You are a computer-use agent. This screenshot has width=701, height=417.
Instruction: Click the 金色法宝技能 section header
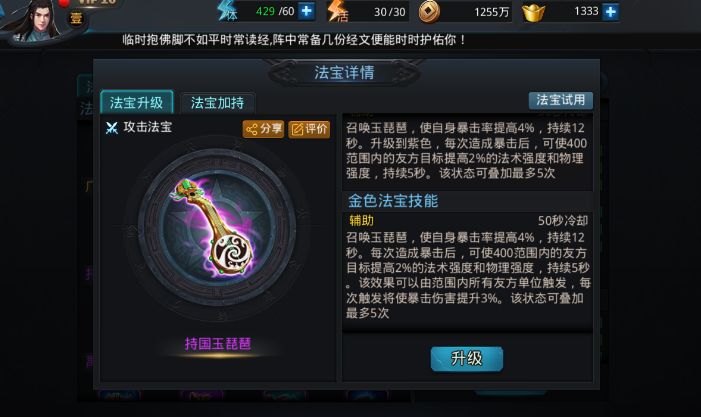tap(393, 201)
